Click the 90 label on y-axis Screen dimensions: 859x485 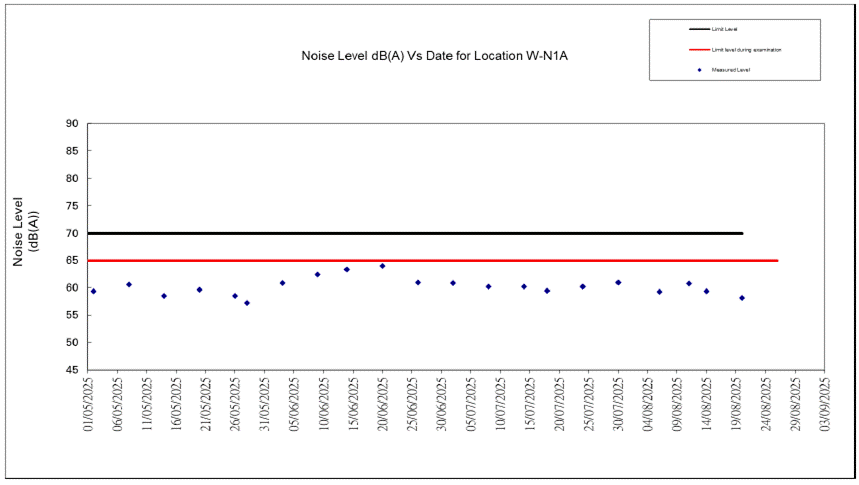[72, 124]
